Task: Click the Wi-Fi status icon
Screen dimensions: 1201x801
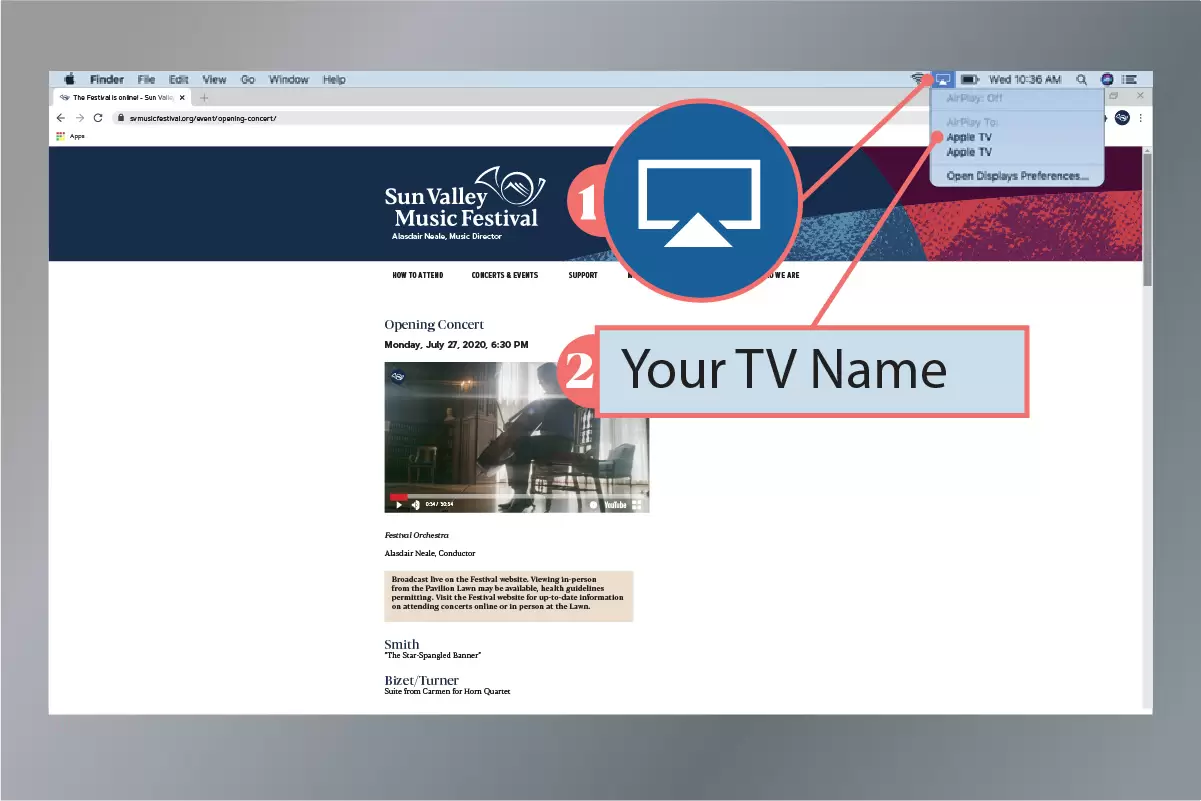Action: [x=917, y=80]
